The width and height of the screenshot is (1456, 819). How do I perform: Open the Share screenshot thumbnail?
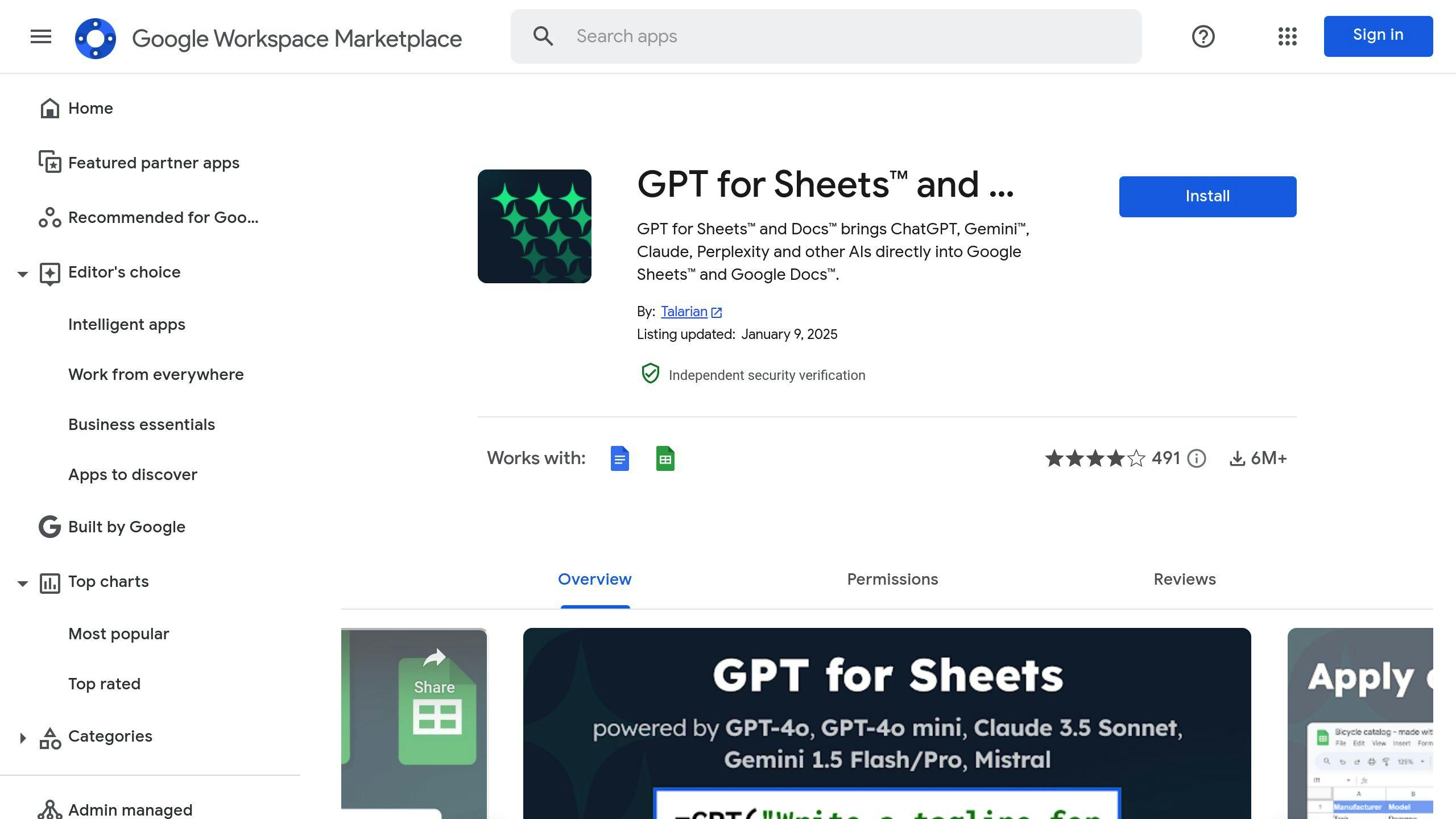414,723
